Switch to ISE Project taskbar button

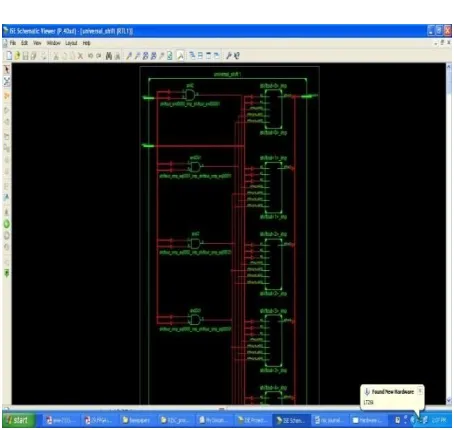(252, 420)
